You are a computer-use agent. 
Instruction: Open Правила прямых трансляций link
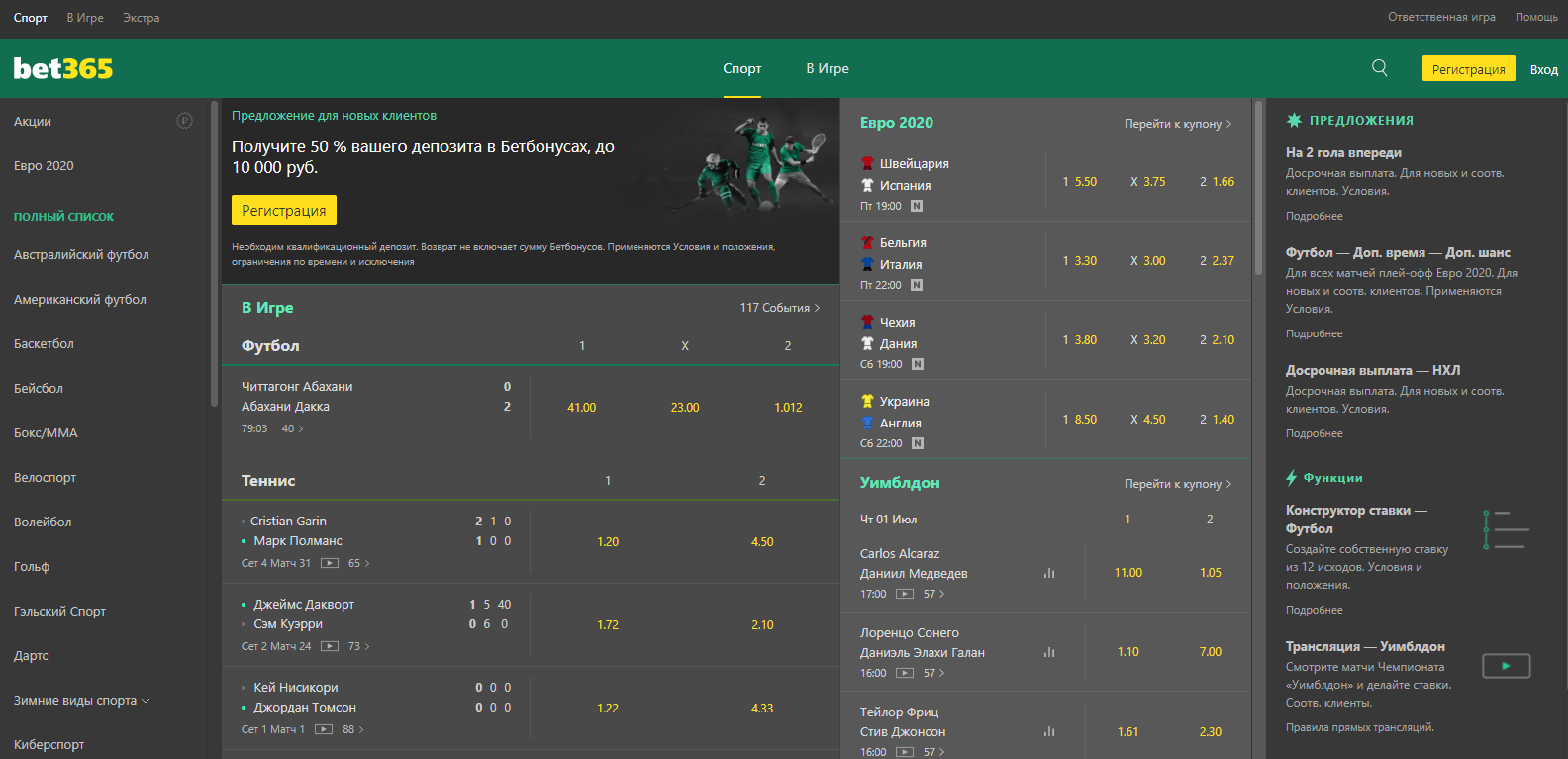(x=1360, y=727)
